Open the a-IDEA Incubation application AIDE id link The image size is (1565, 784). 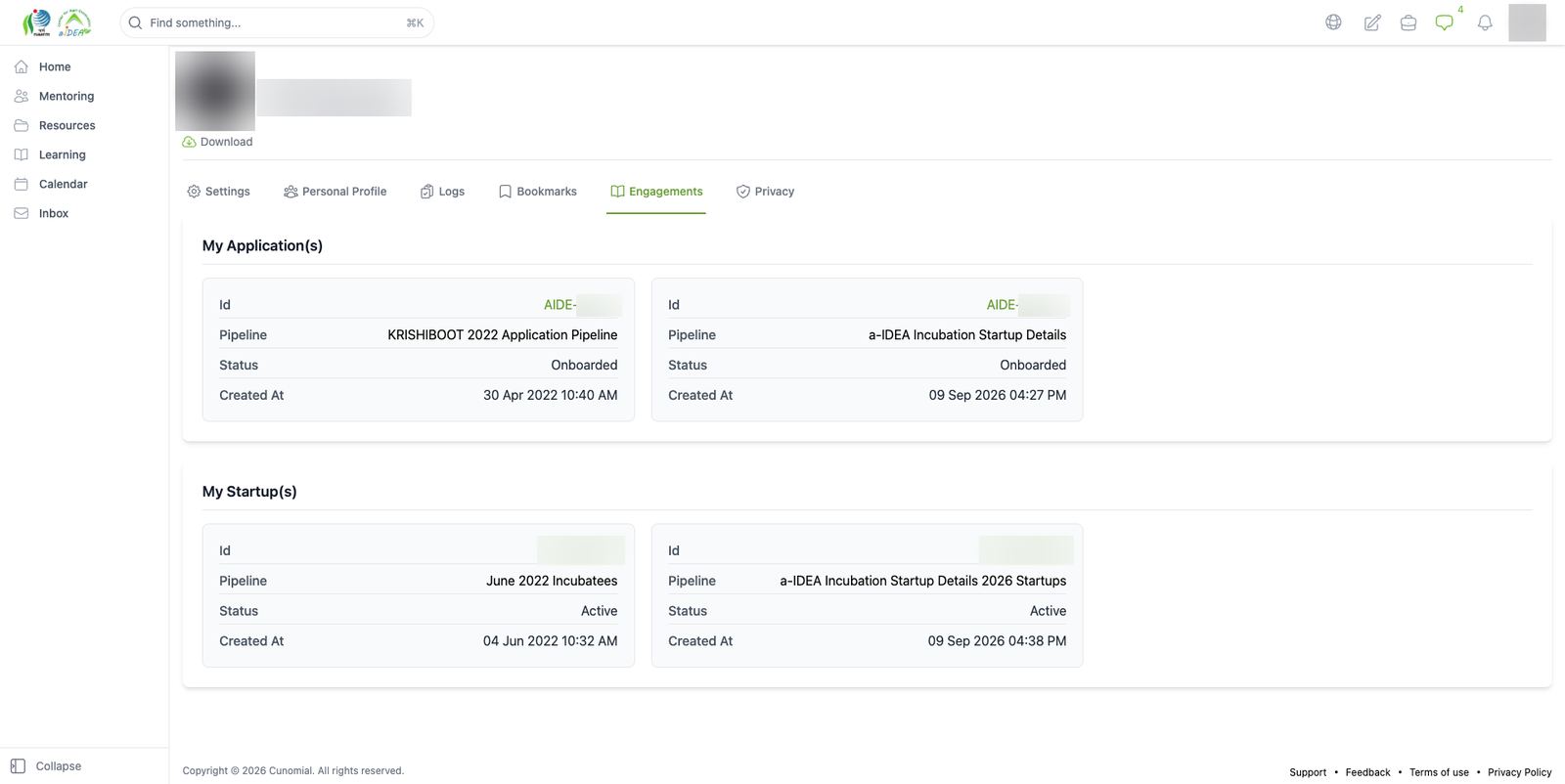[x=1027, y=305]
